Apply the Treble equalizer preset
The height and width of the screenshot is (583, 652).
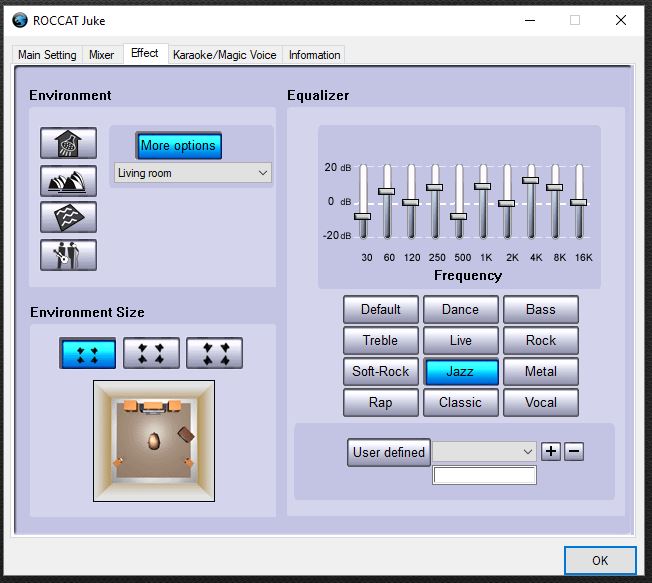381,340
